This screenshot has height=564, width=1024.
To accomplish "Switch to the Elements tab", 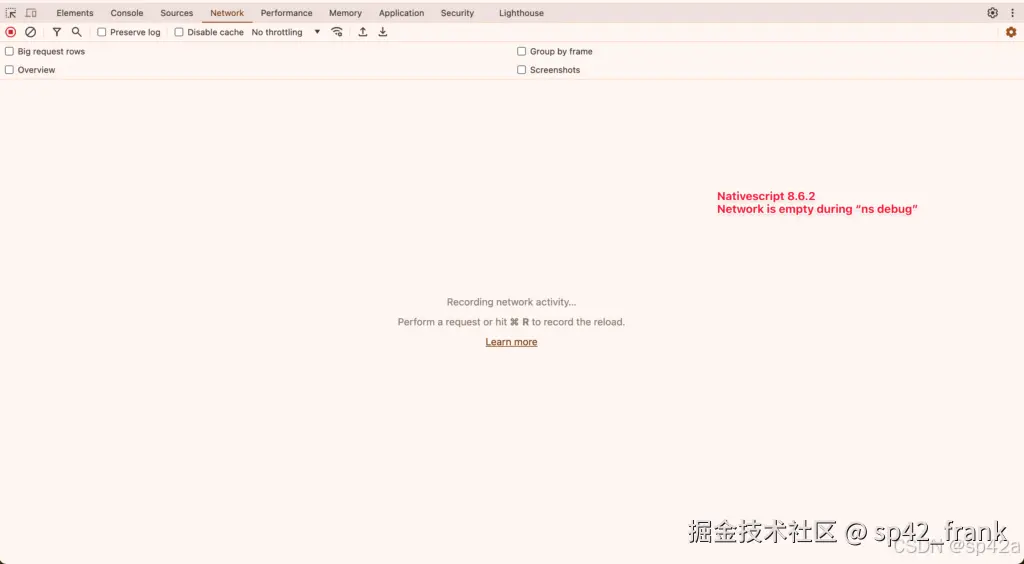I will [x=74, y=13].
